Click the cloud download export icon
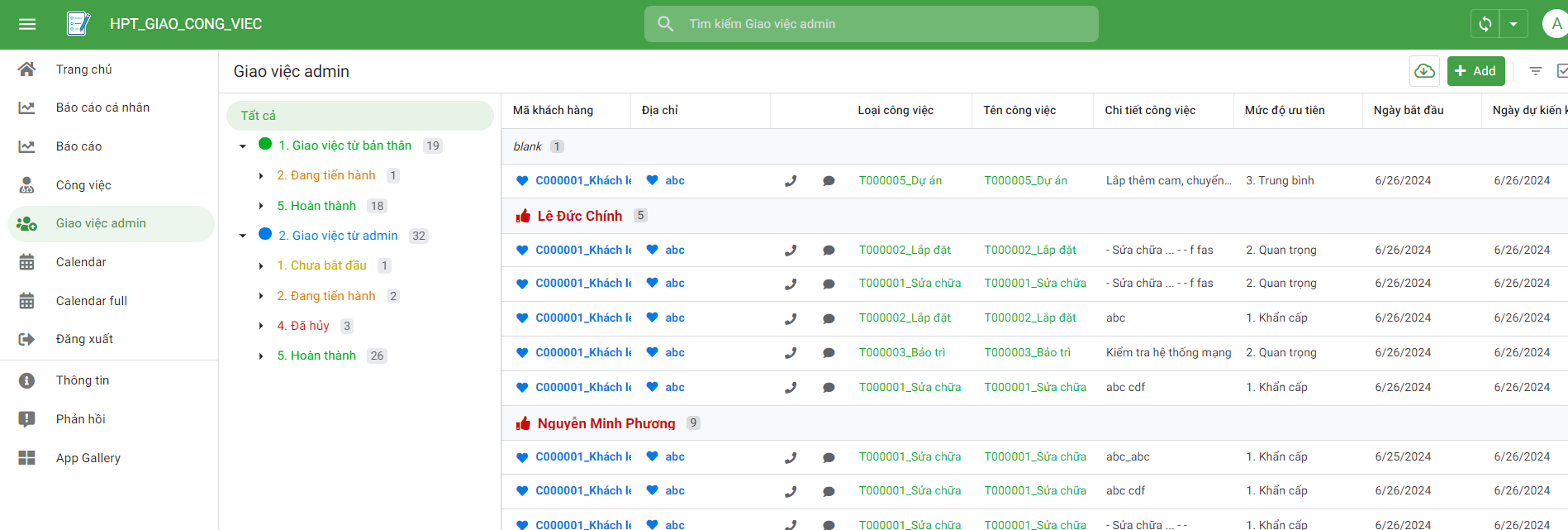Image resolution: width=1568 pixels, height=530 pixels. (1424, 71)
